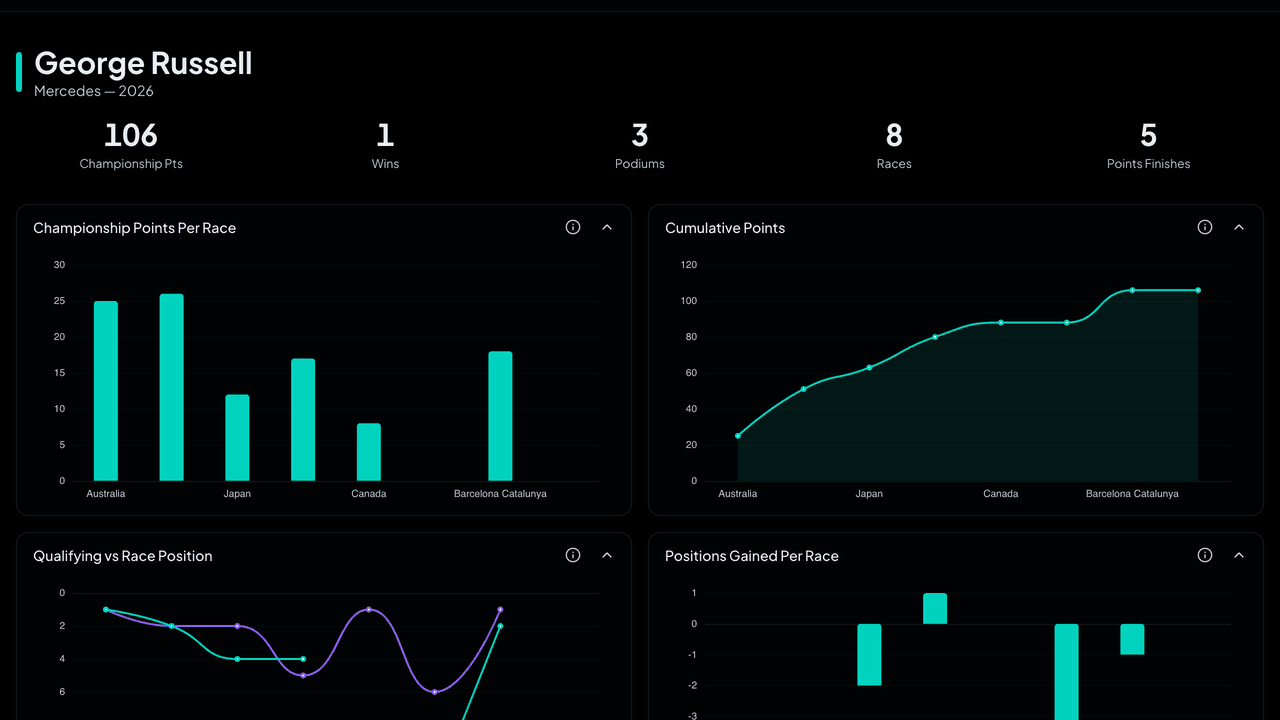Click the Canada bar in points chart
The image size is (1280, 720).
pyautogui.click(x=369, y=452)
